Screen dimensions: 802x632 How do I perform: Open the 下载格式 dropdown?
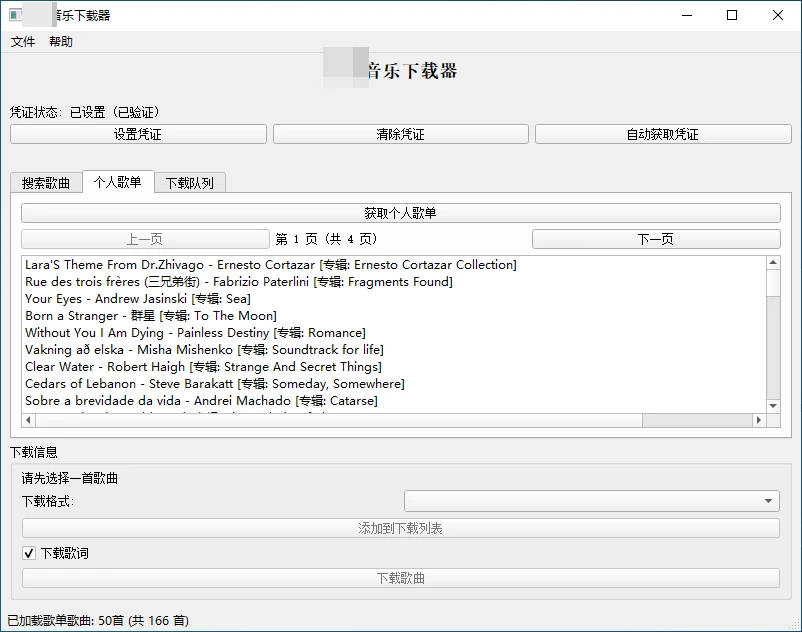click(591, 501)
